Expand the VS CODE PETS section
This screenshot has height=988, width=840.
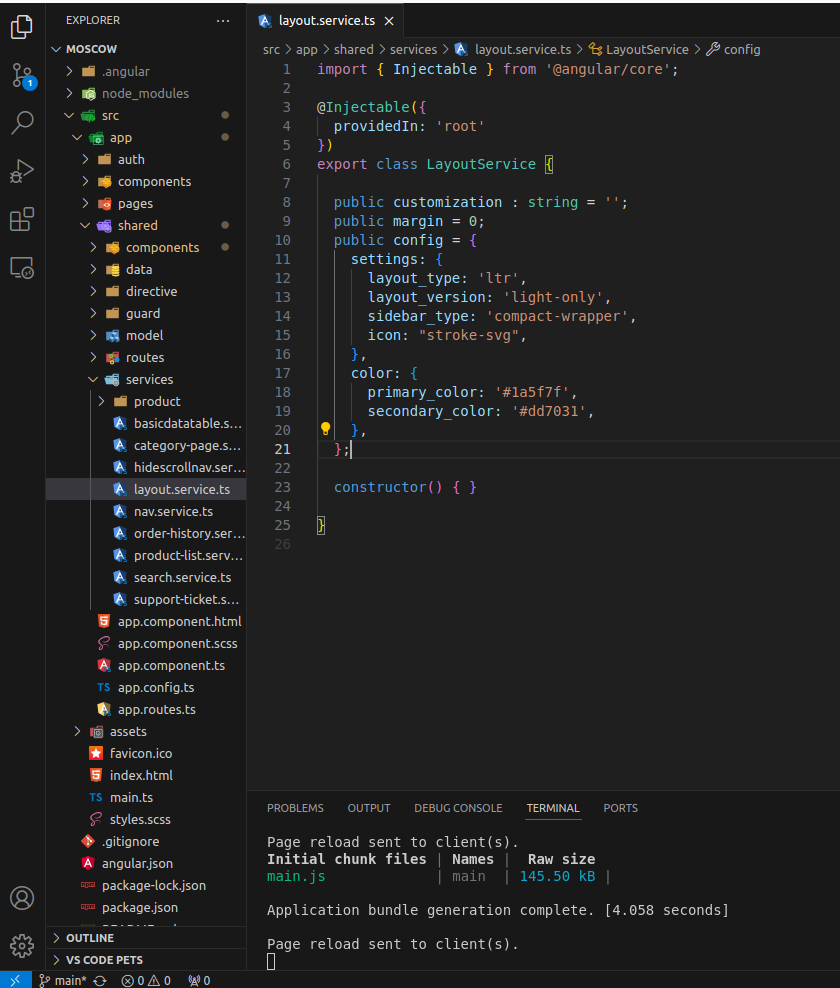tap(104, 960)
